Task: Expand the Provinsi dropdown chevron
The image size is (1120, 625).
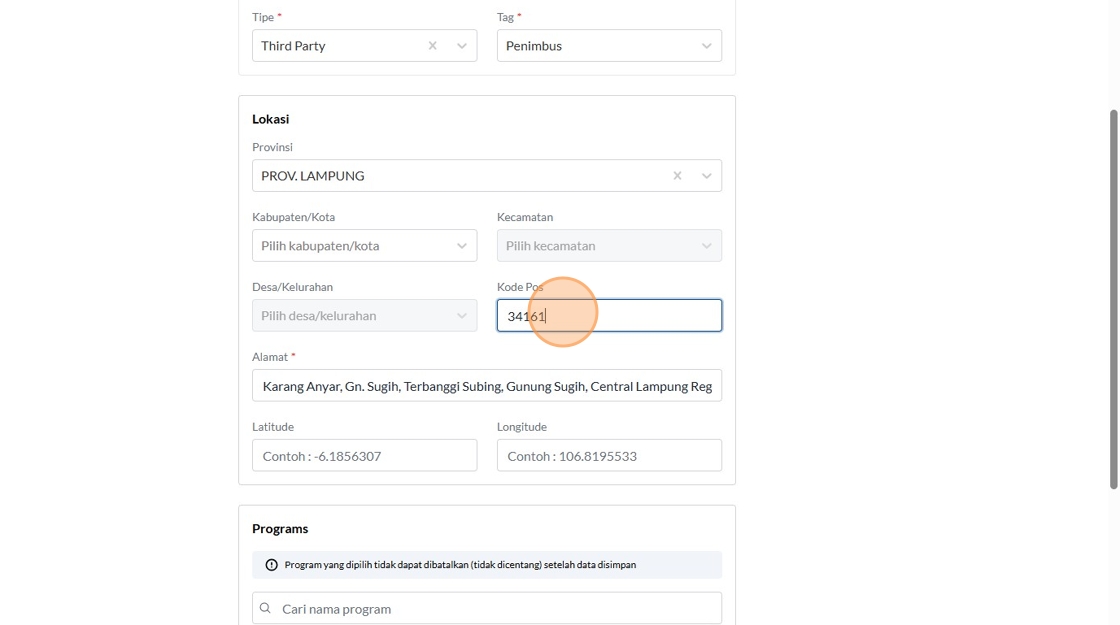Action: pos(707,176)
